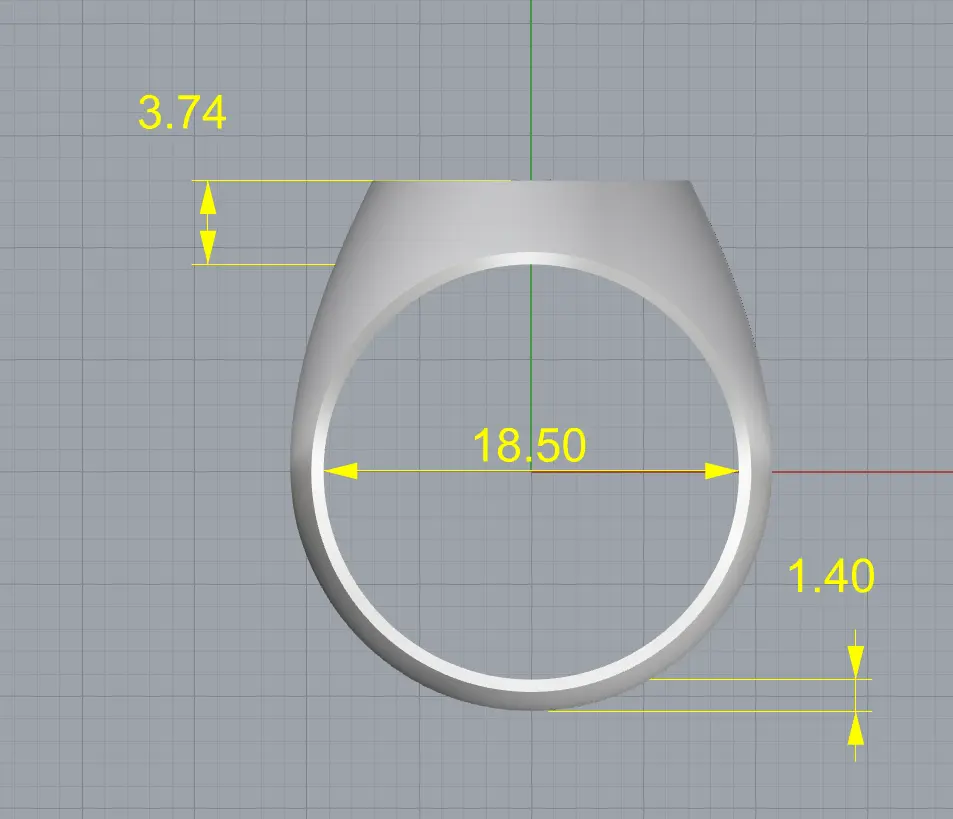The image size is (953, 819).
Task: Select the bottom of the ring shank
Action: click(530, 698)
